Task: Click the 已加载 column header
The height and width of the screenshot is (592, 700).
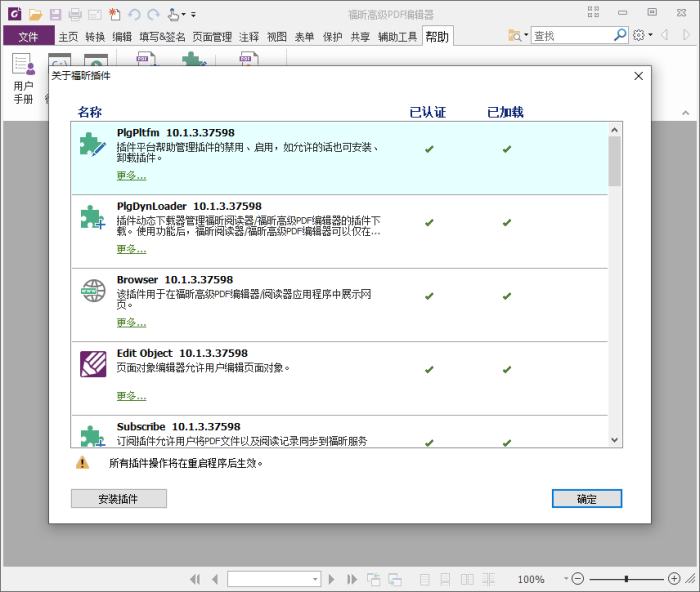Action: click(505, 112)
